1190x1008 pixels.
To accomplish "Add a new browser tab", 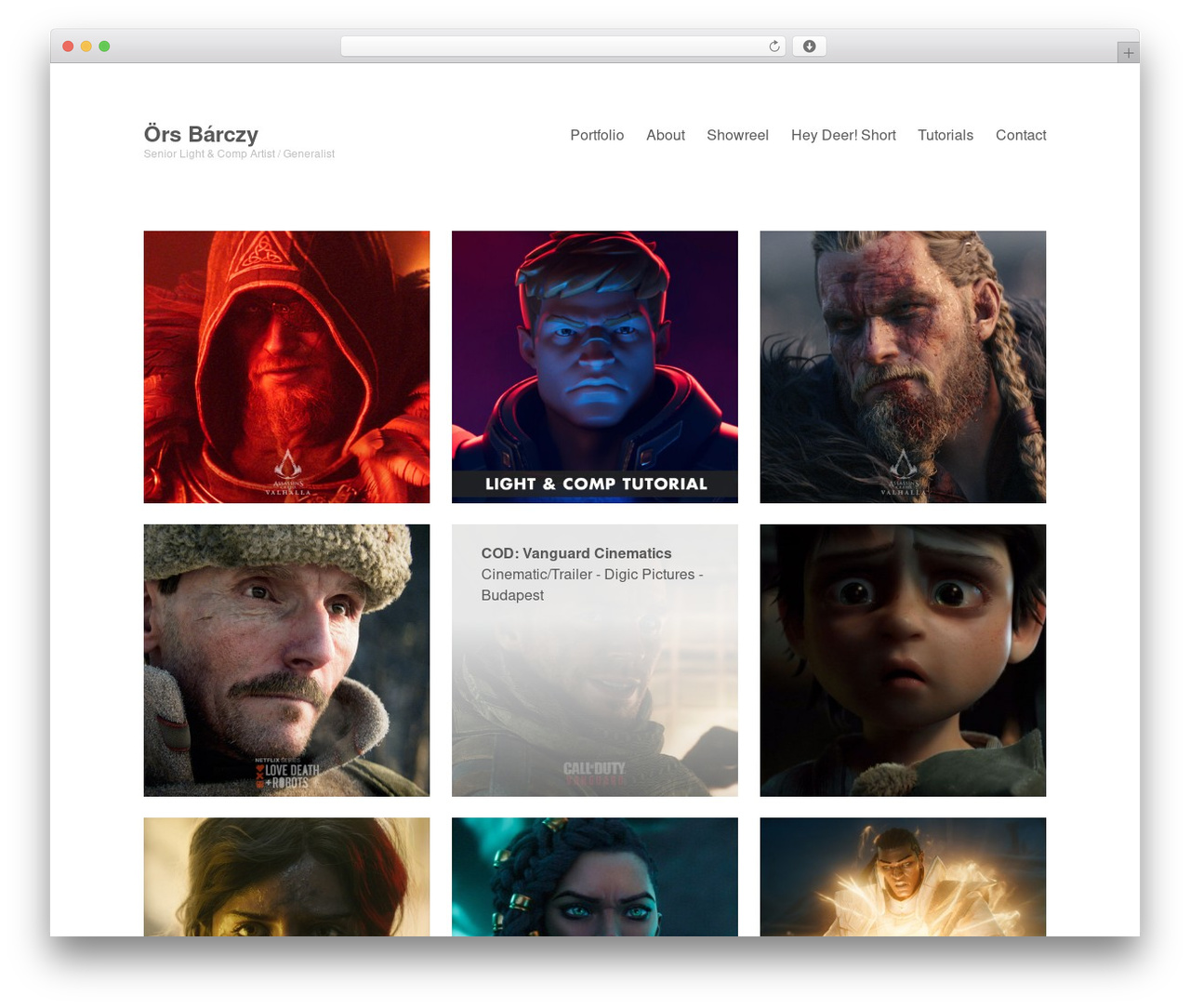I will (x=1128, y=53).
